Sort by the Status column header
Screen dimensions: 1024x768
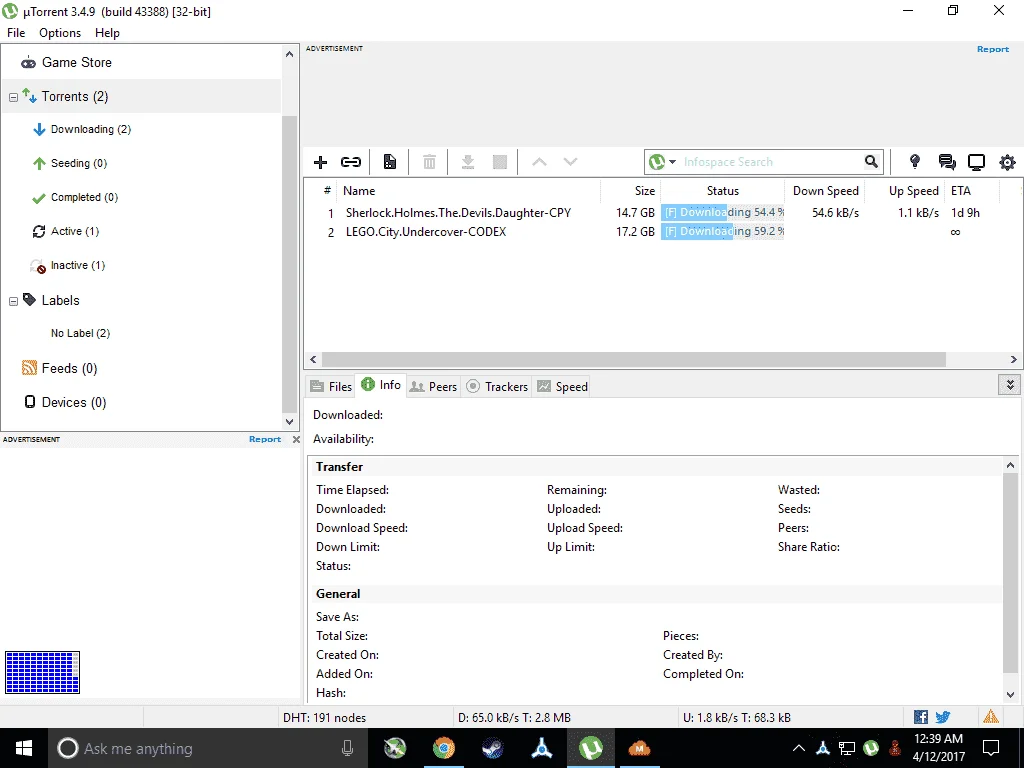click(x=722, y=191)
